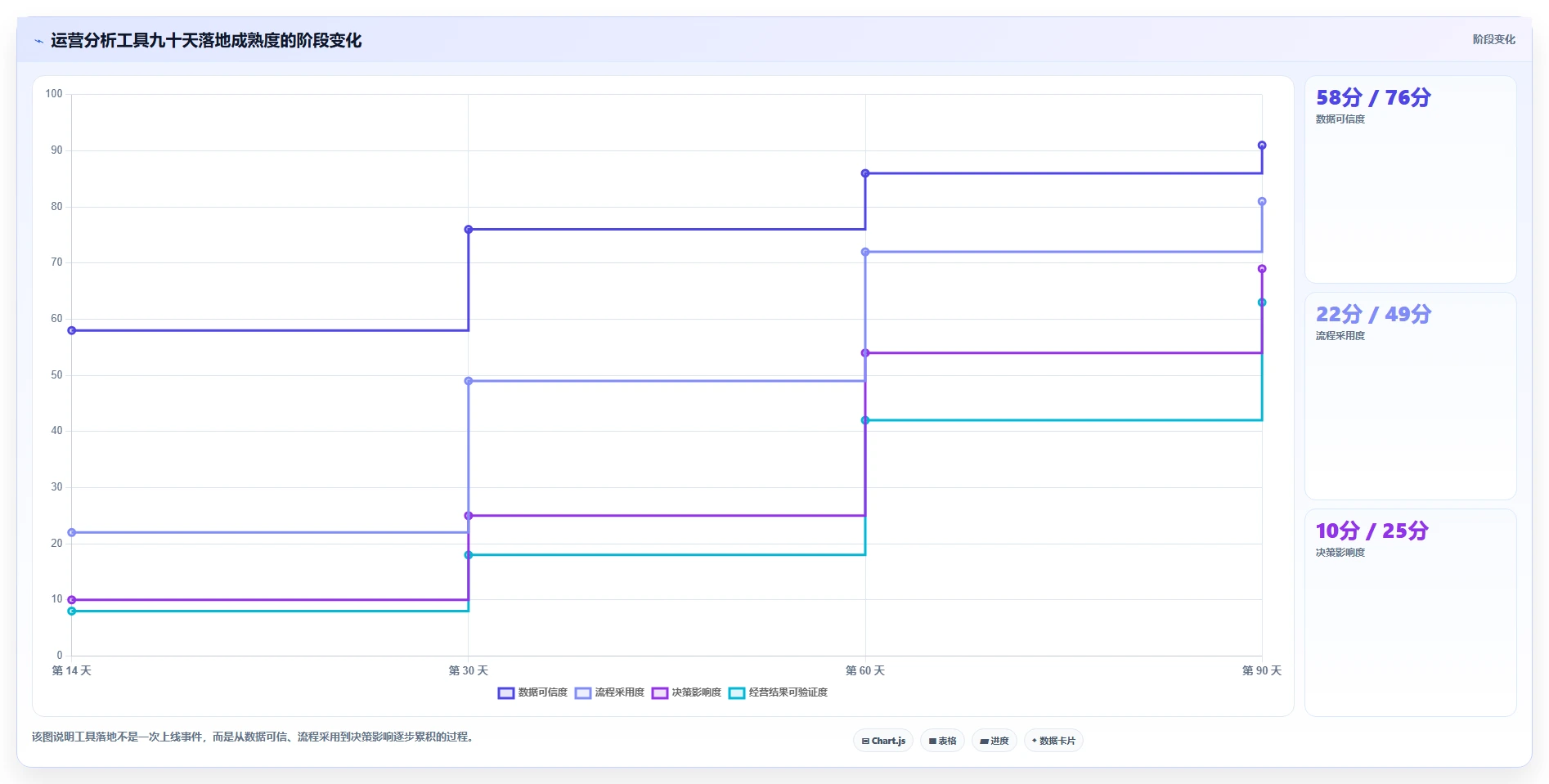Select 流程采用度 point at 第 30 天
This screenshot has height=784, width=1549.
(469, 381)
